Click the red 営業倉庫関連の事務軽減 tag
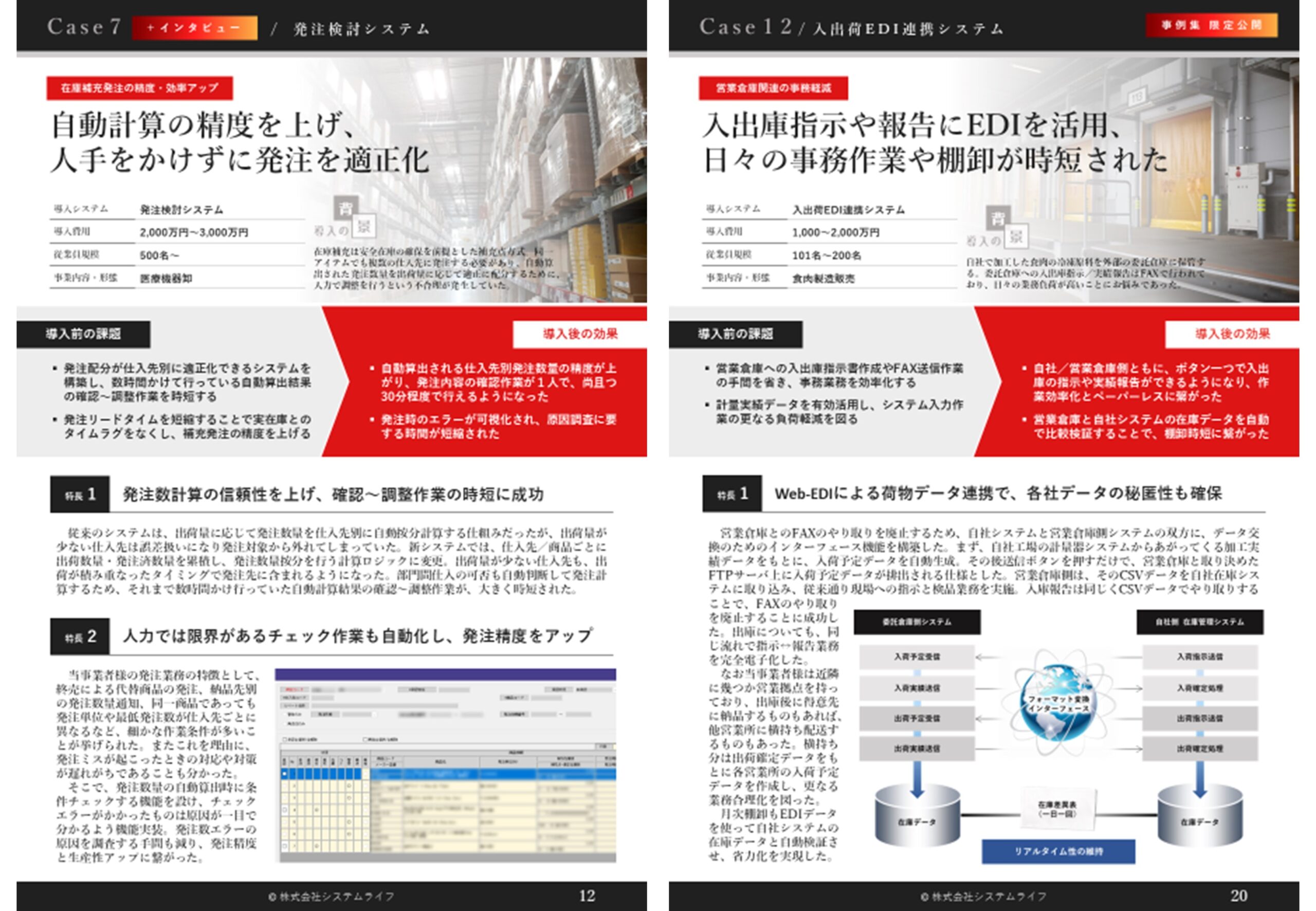Image resolution: width=1316 pixels, height=911 pixels. pyautogui.click(x=773, y=88)
